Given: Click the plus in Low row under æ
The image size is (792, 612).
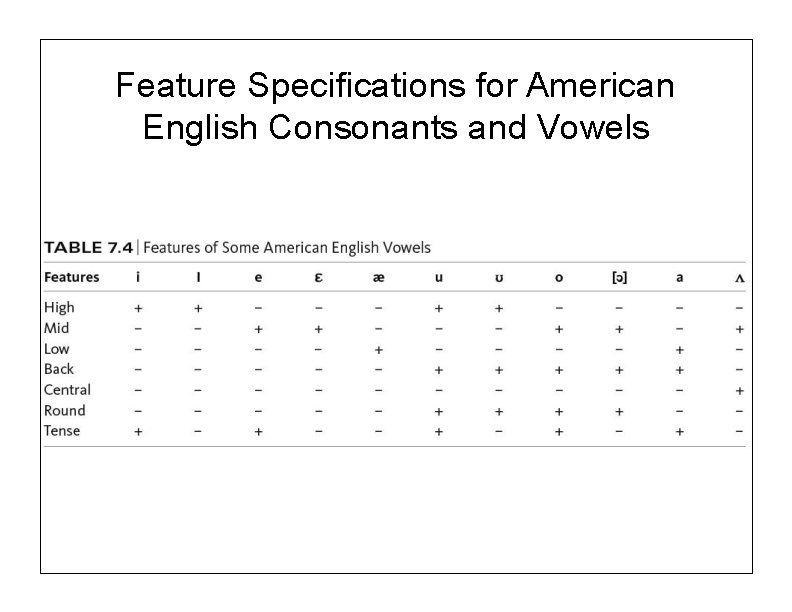Looking at the screenshot, I should tap(378, 349).
